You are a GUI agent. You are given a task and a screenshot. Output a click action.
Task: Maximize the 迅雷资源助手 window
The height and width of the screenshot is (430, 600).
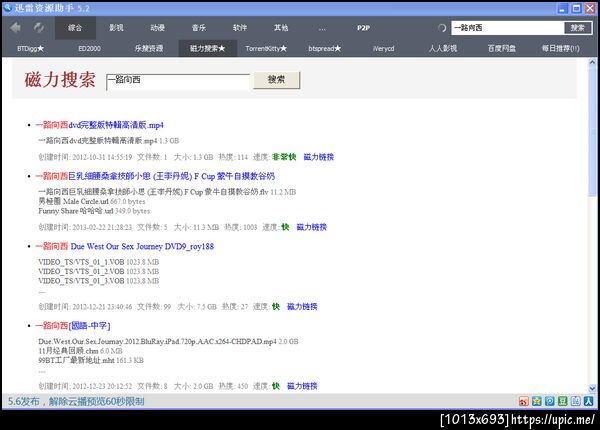576,8
